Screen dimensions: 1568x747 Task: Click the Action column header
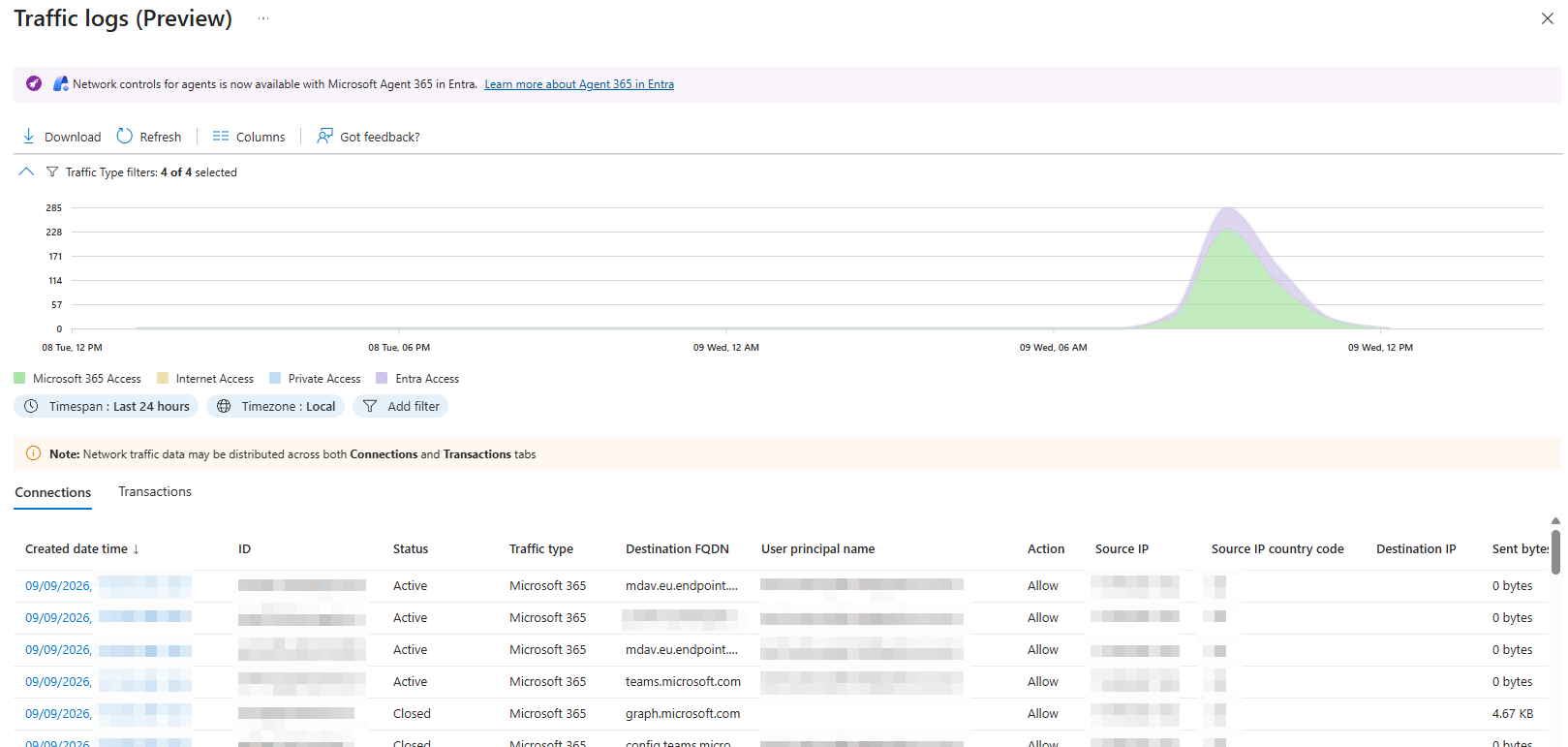pos(1046,548)
